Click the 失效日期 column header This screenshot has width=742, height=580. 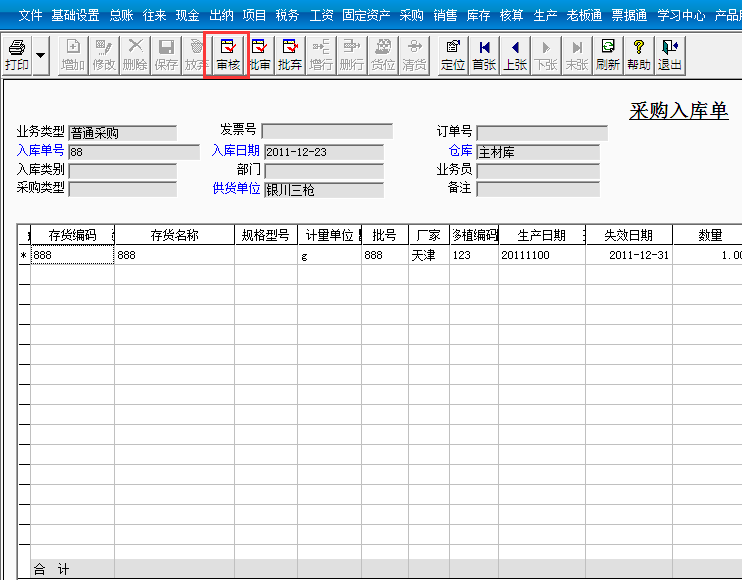(628, 235)
